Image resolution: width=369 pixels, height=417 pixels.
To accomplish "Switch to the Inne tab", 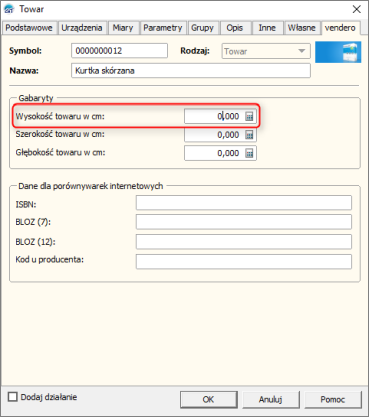I will pos(267,28).
